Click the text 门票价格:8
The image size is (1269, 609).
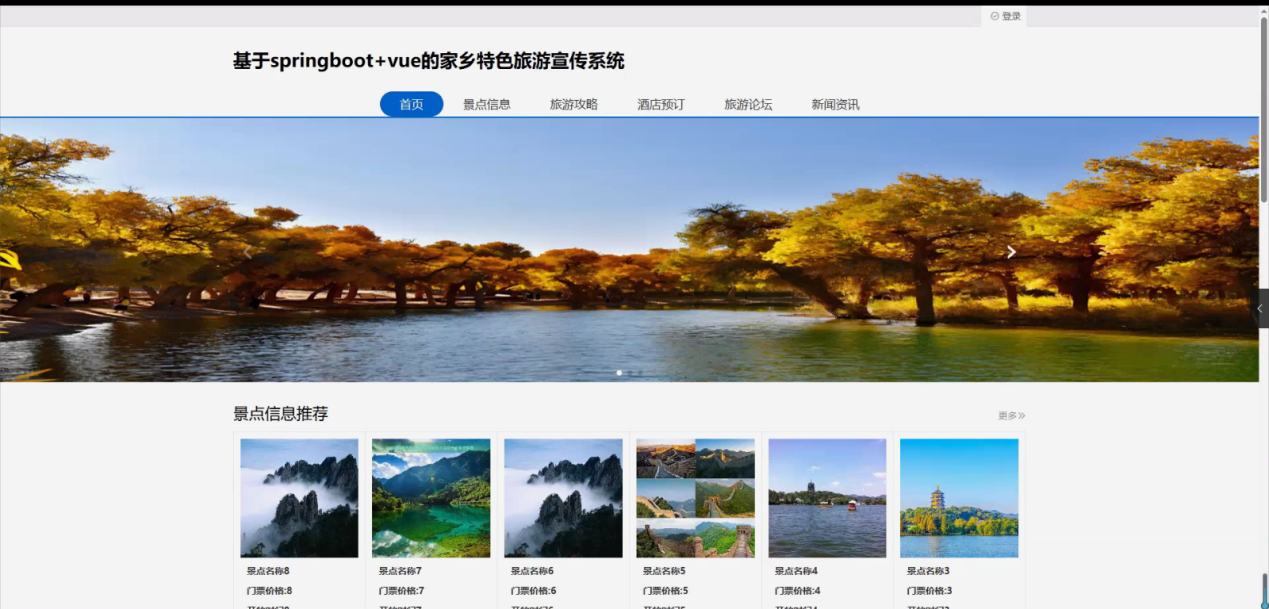[269, 591]
